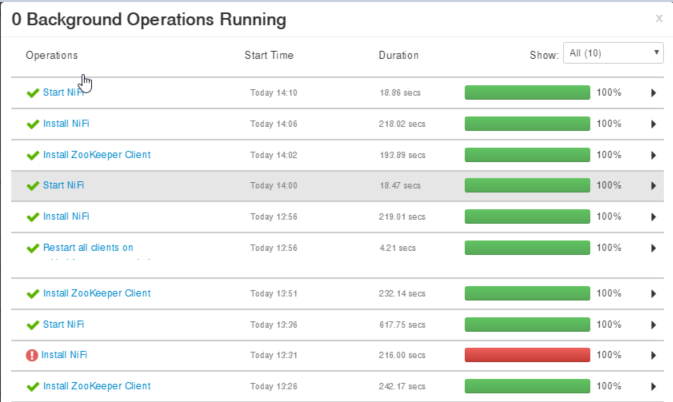
Task: Open the Install ZooKeeper Client link from 13:51
Action: point(96,294)
